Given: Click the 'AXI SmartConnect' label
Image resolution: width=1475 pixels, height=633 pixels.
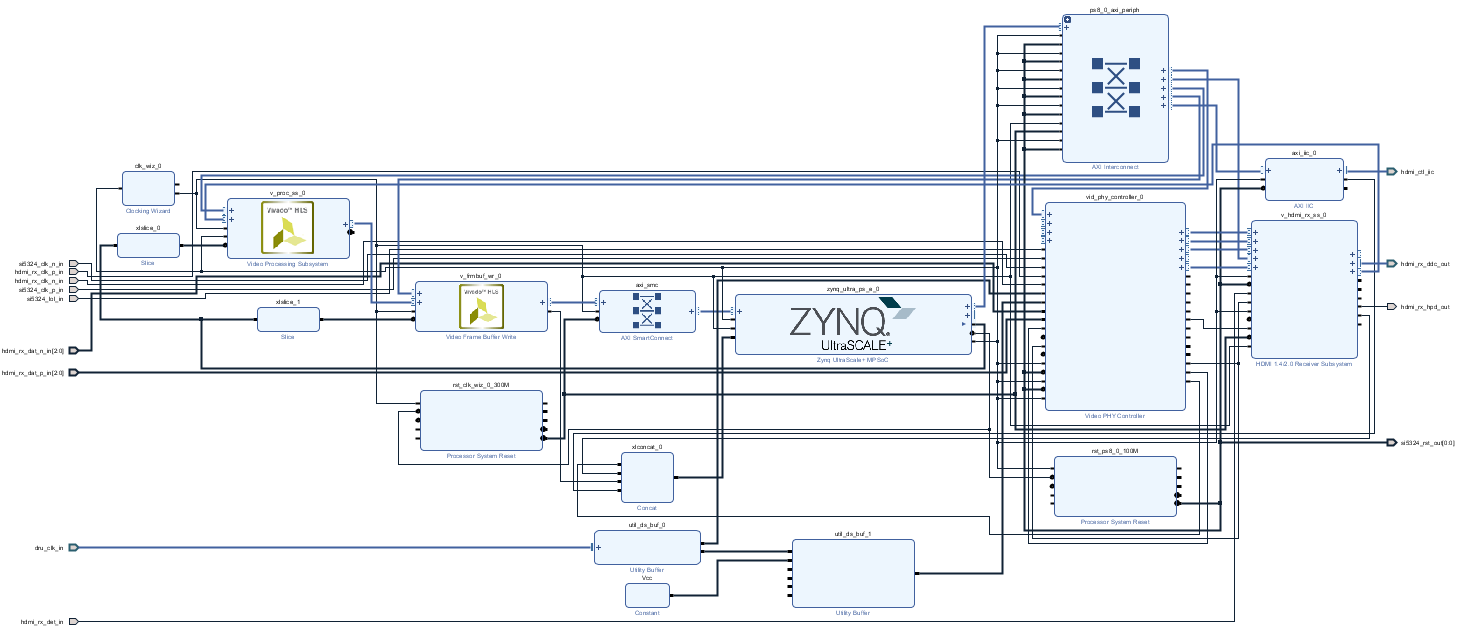Looking at the screenshot, I should [647, 338].
